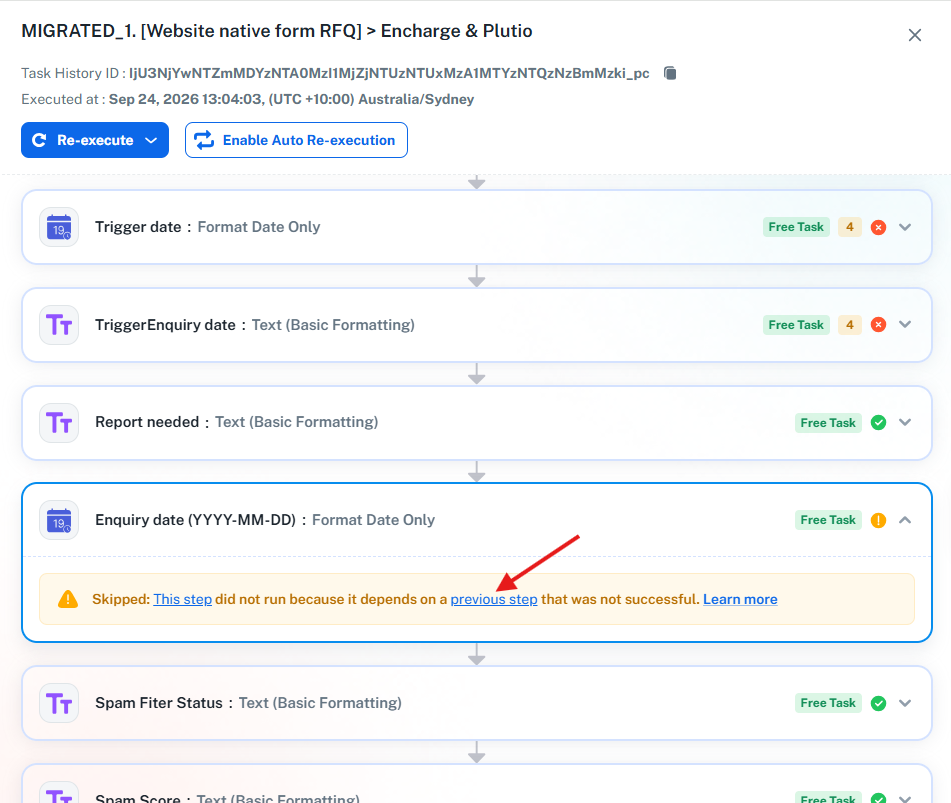Click the 'Trigger date' step name
Viewport: 951px width, 803px height.
coord(138,227)
